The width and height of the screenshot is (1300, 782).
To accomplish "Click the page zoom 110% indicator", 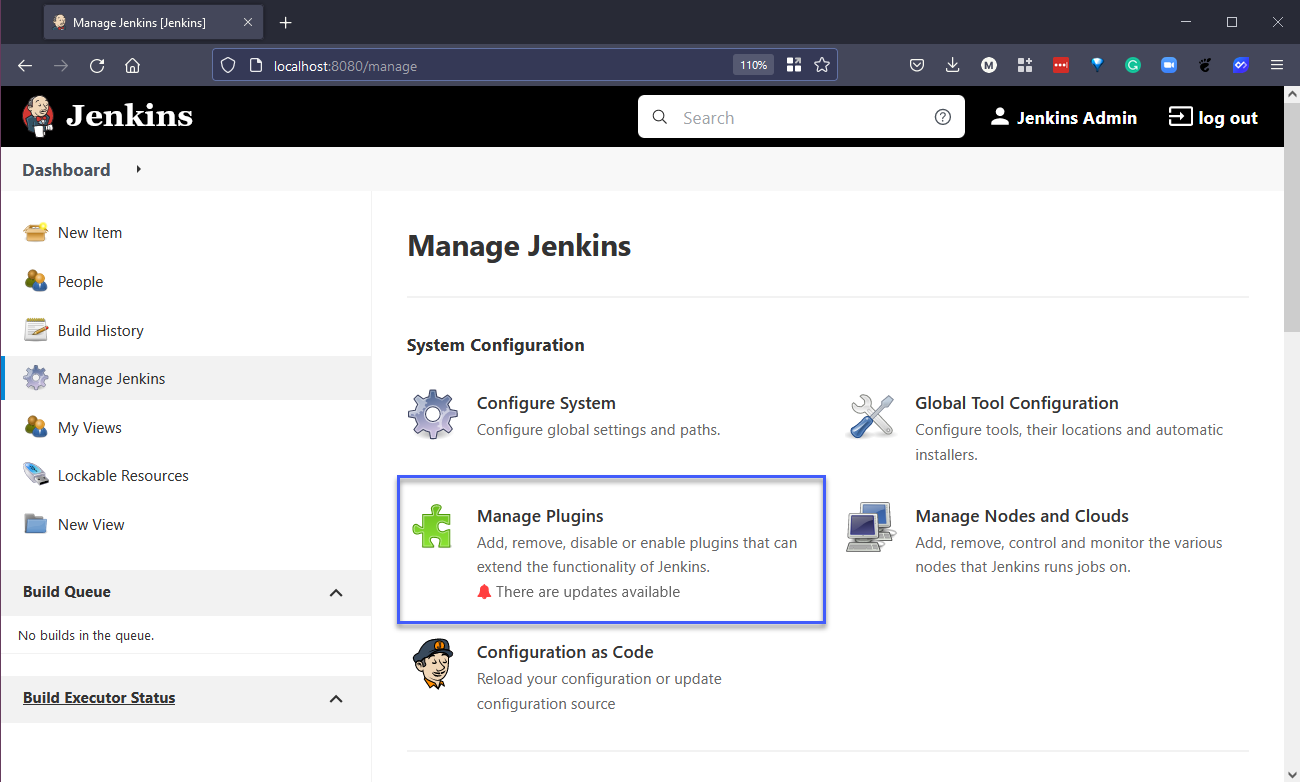I will 753,65.
